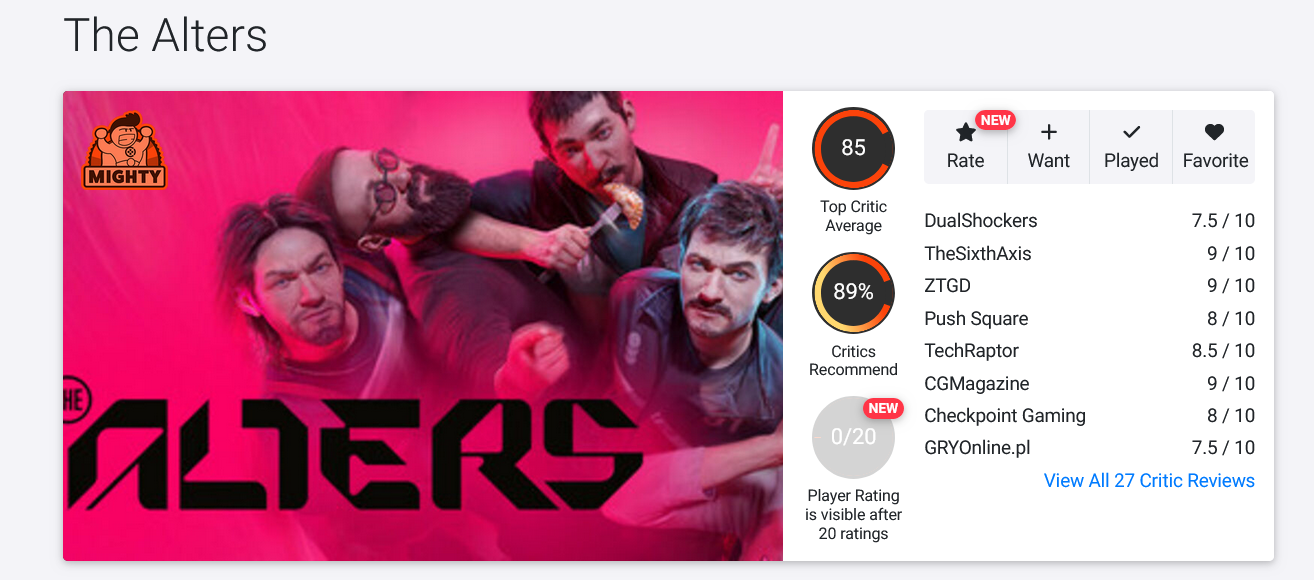Click the Mighty badge icon
Viewport: 1314px width, 580px height.
[124, 152]
